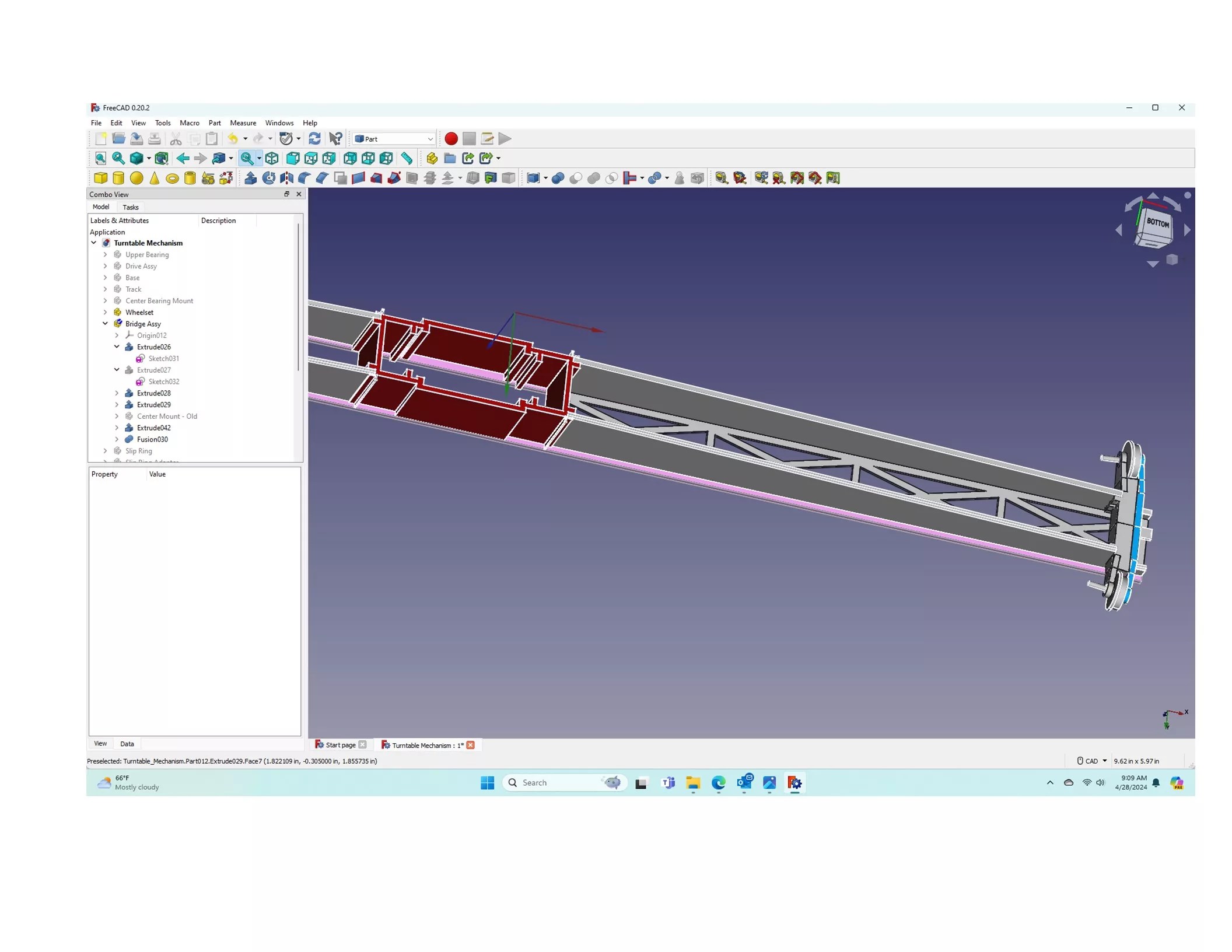Switch to the Start page tab
This screenshot has height=952, width=1232.
pyautogui.click(x=340, y=745)
